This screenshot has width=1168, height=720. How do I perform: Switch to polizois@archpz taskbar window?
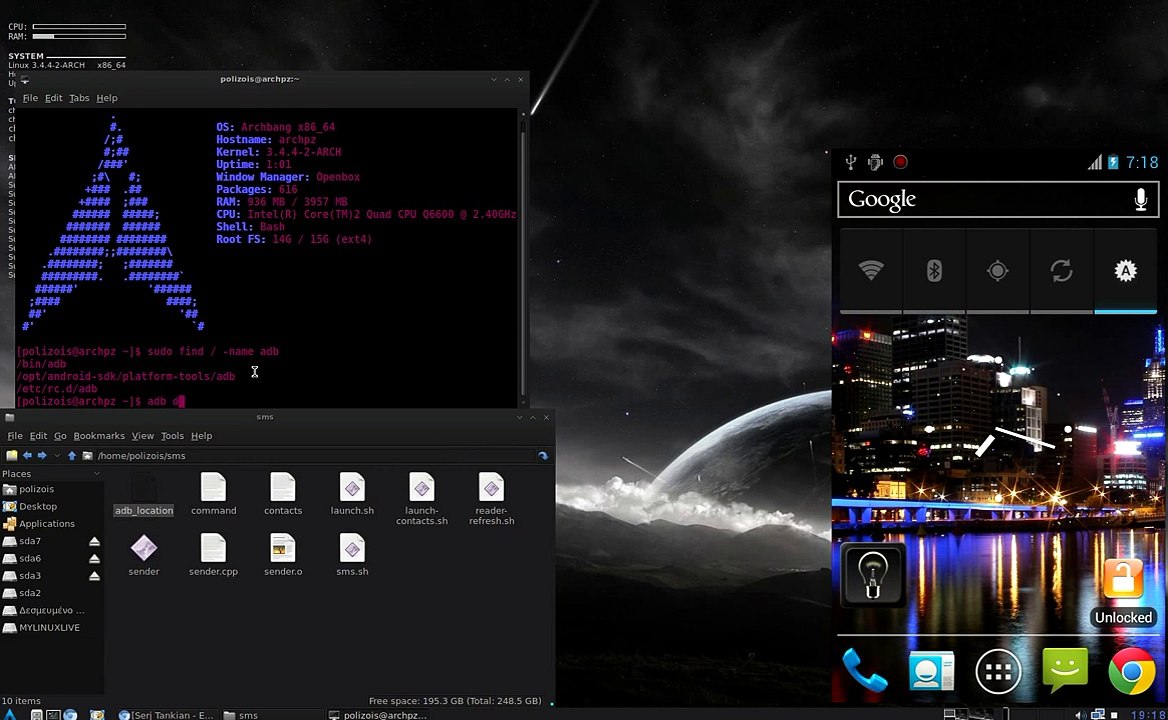click(x=378, y=715)
